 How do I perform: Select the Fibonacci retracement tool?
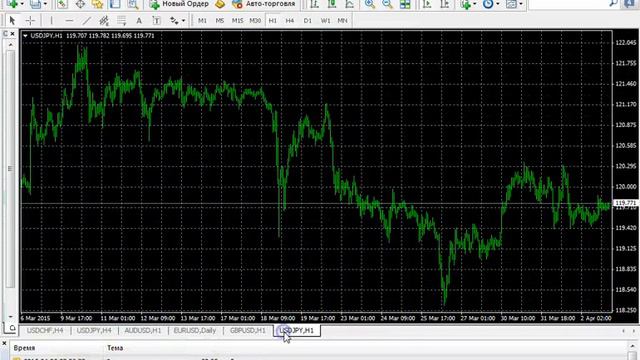(122, 20)
